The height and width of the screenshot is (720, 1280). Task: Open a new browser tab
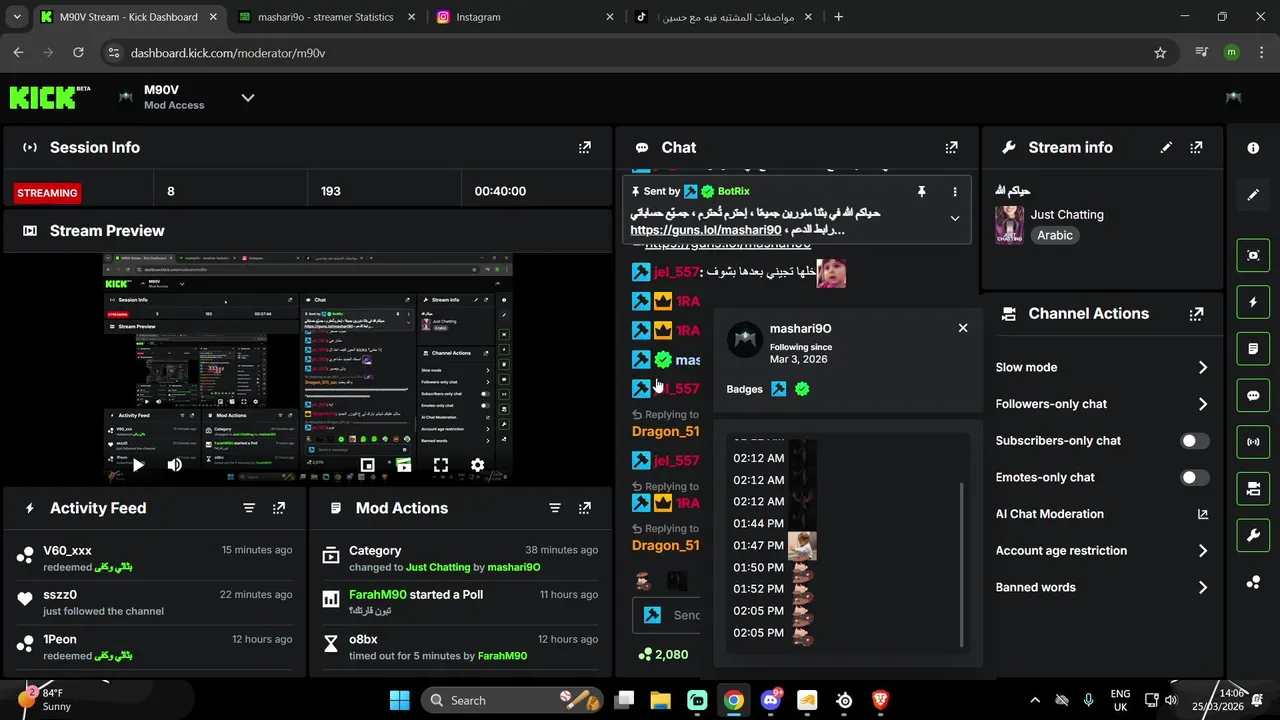838,17
